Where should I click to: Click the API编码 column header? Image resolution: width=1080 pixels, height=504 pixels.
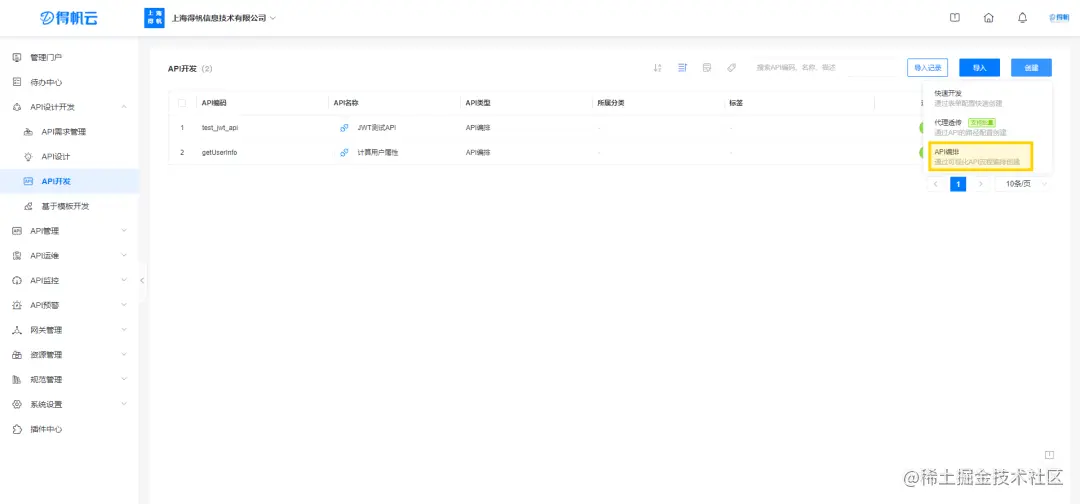point(214,103)
